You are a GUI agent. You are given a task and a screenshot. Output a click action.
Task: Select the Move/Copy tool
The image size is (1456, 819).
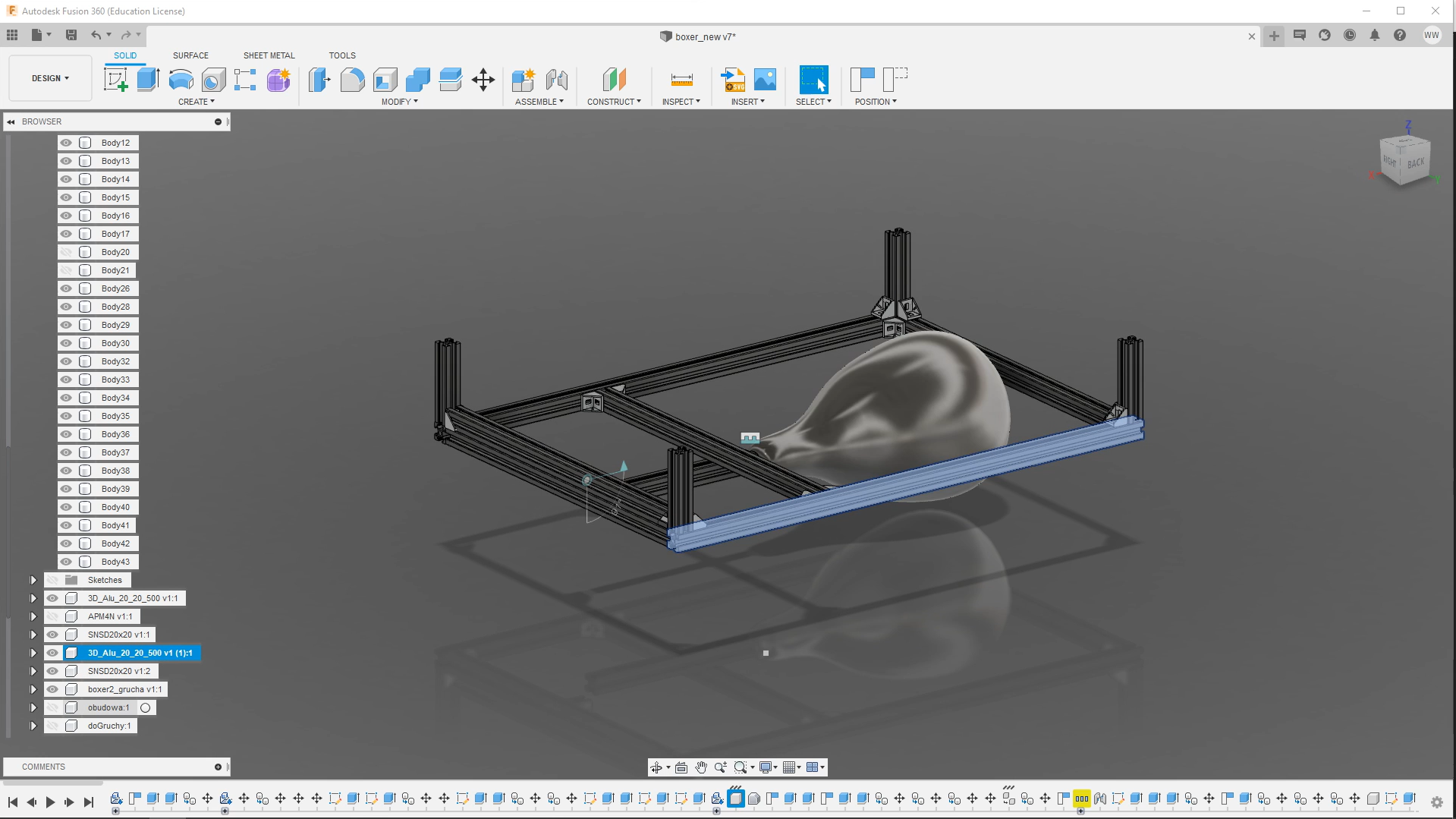pos(483,80)
